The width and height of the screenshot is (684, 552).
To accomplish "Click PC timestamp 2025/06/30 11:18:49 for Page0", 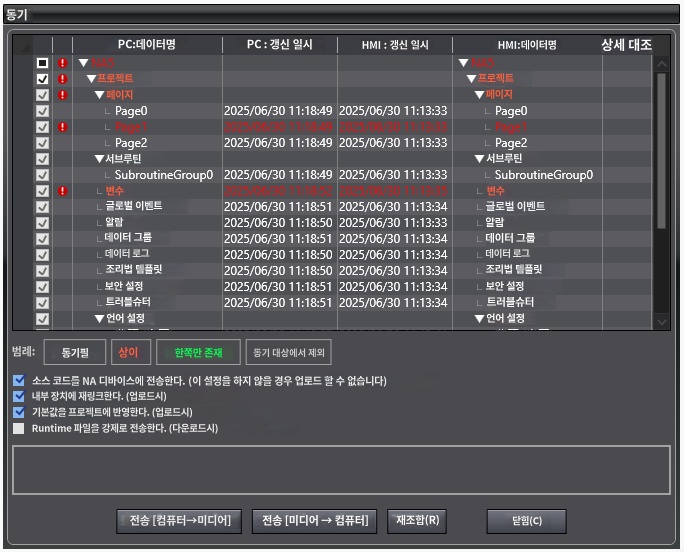I will 278,111.
